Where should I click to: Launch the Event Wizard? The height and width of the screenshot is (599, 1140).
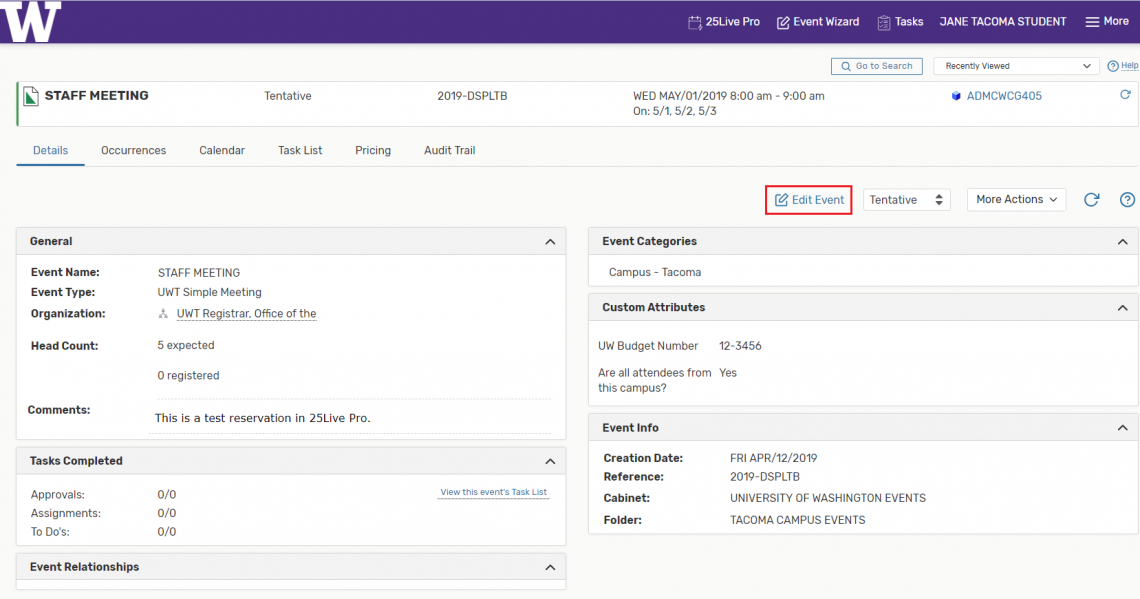[x=817, y=21]
